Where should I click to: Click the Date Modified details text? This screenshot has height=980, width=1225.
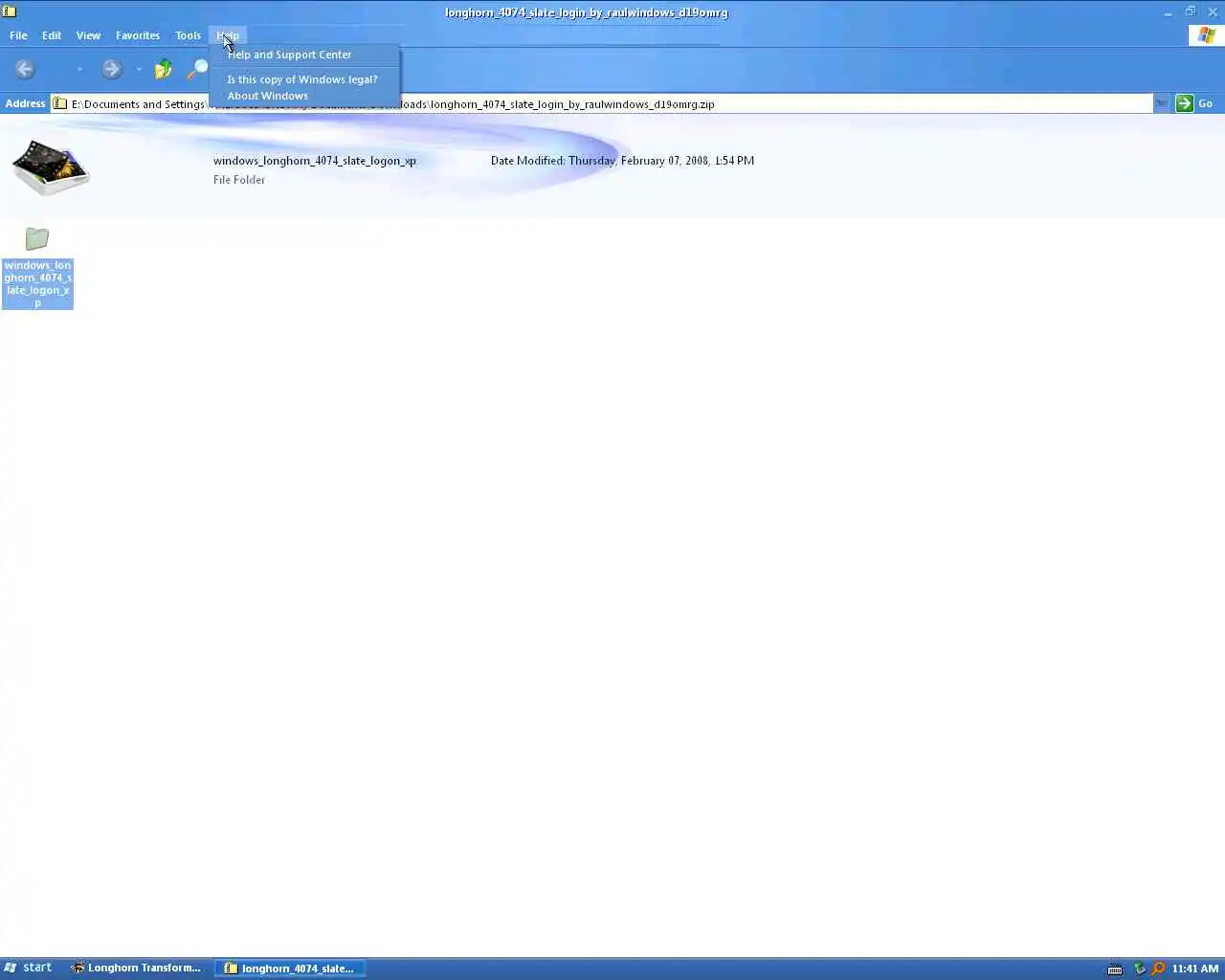point(622,161)
